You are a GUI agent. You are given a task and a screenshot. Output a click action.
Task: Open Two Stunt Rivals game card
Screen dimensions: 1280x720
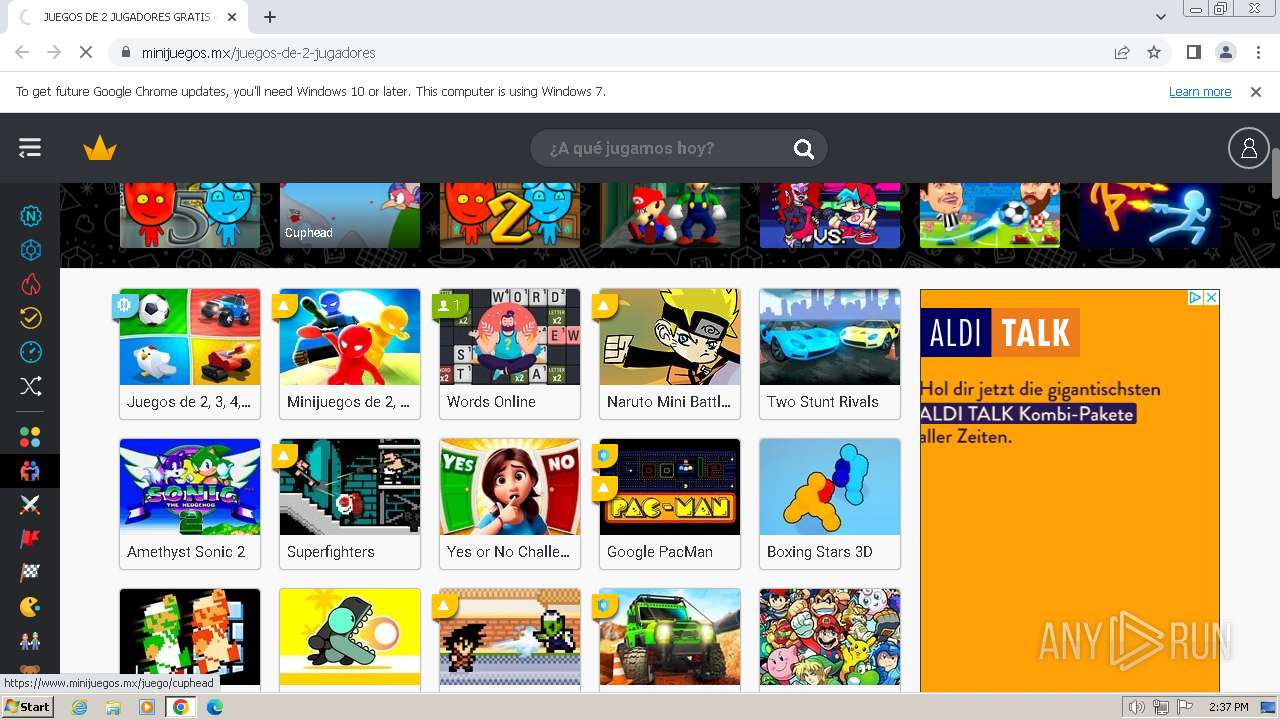830,353
